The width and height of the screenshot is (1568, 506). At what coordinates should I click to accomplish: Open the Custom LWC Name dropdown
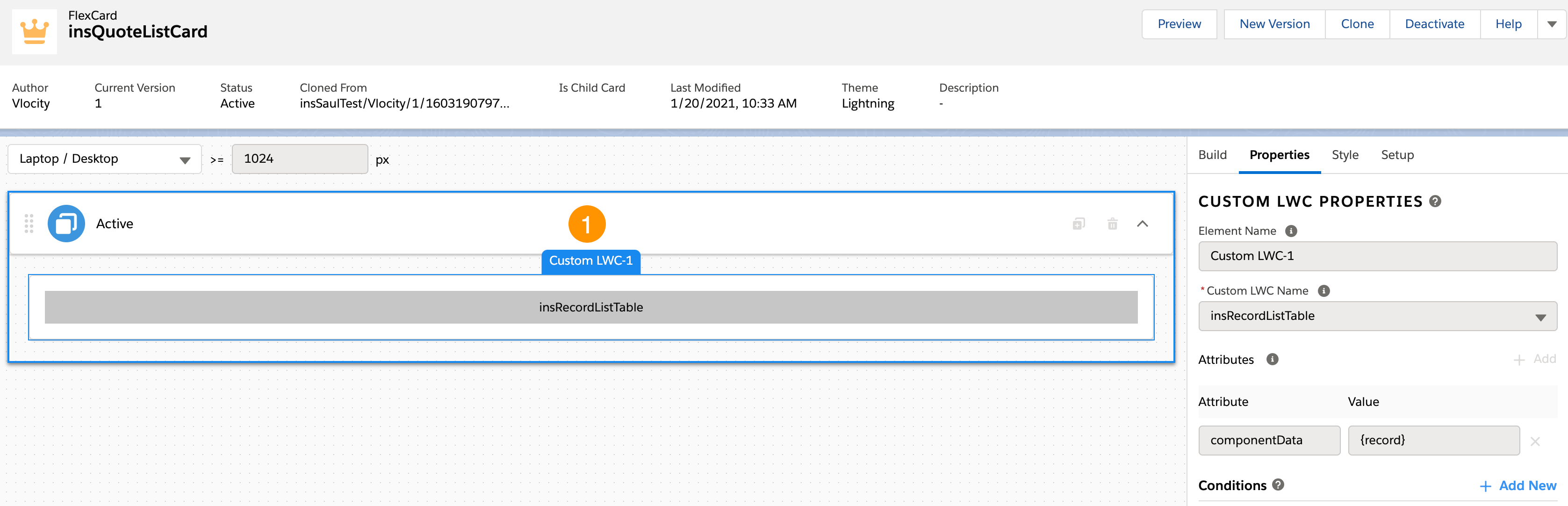(1377, 316)
